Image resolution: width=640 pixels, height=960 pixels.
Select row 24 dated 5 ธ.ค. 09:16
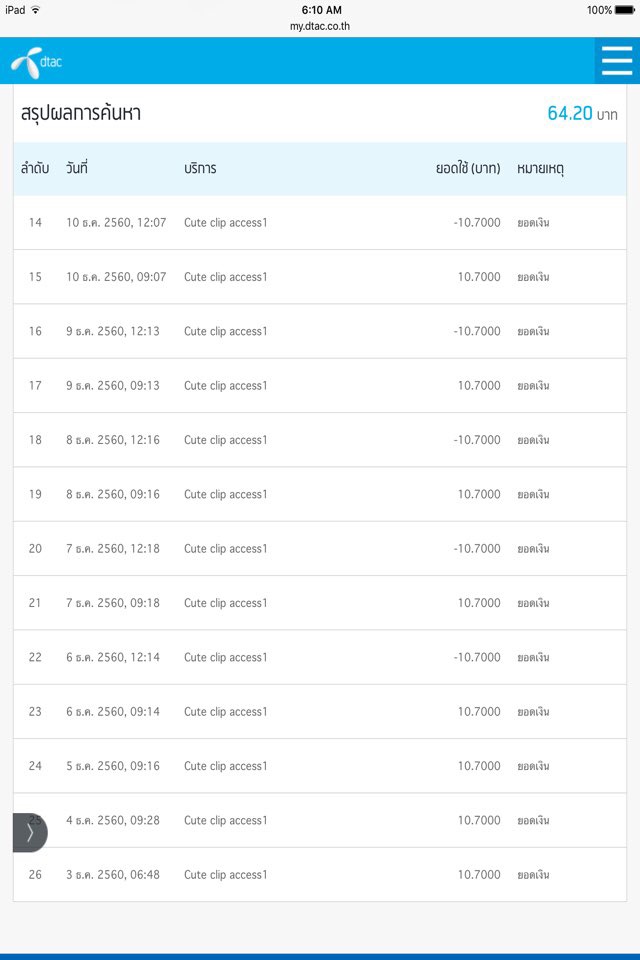point(320,766)
